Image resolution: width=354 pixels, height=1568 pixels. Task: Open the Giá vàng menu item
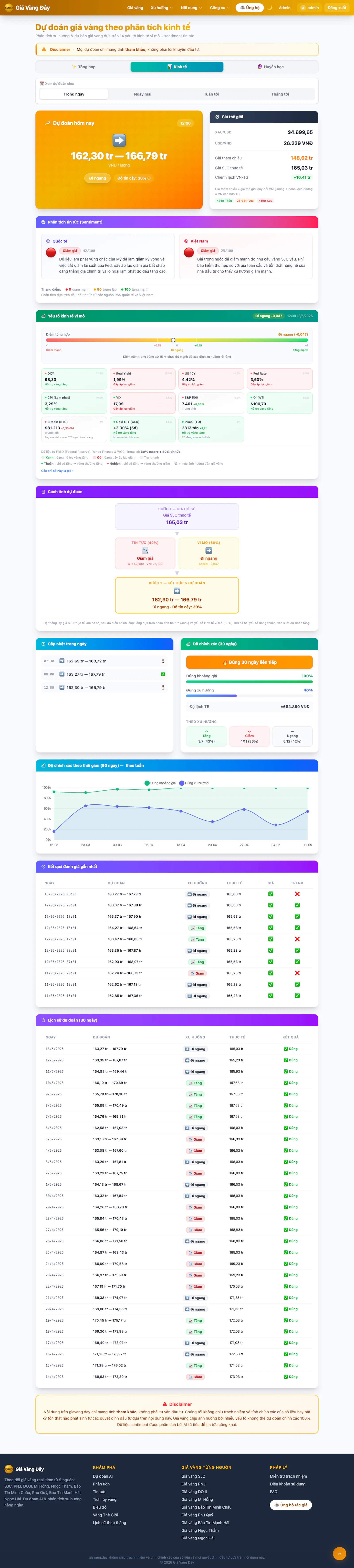pyautogui.click(x=135, y=8)
